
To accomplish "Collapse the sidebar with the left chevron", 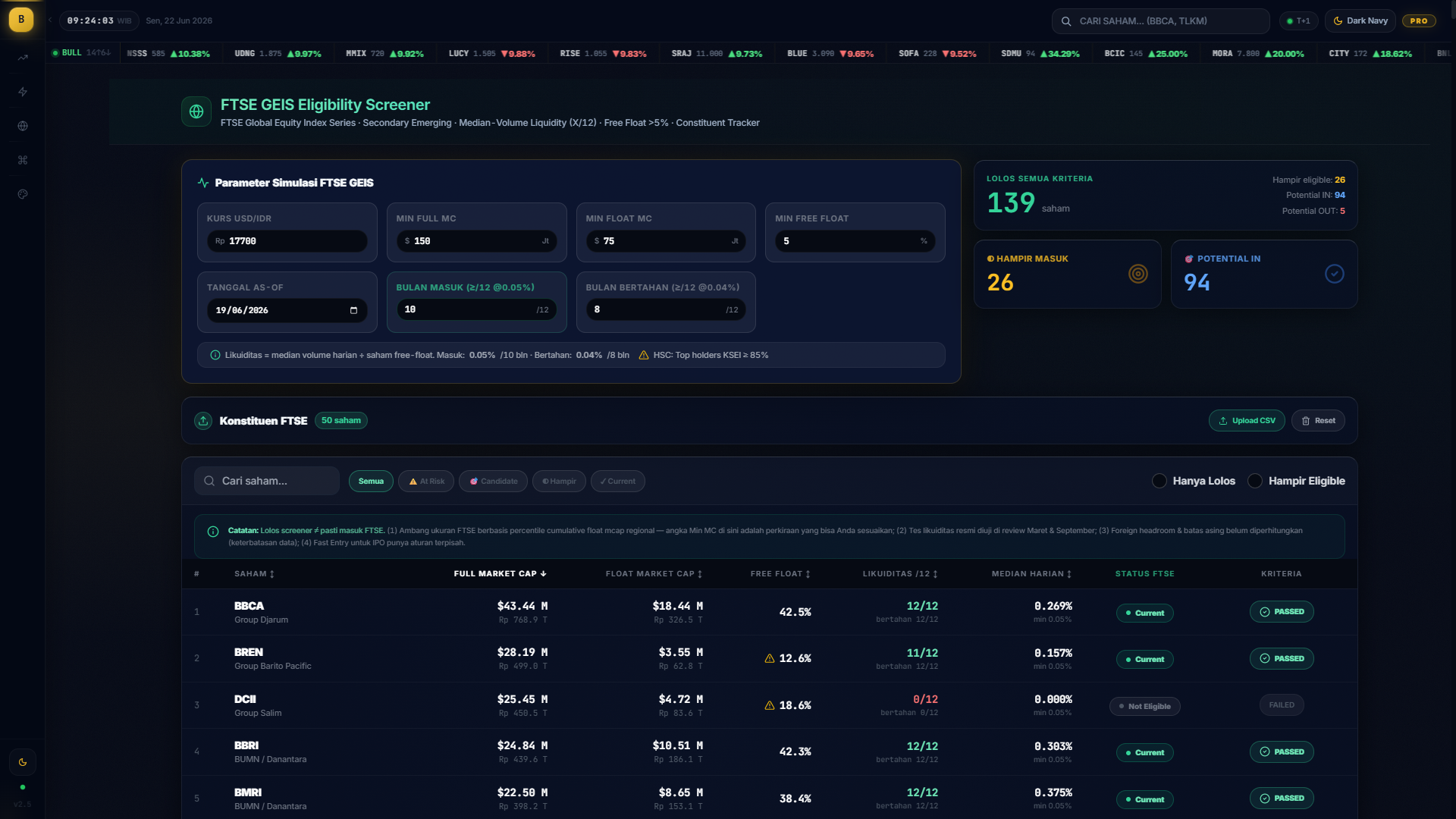I will 50,20.
